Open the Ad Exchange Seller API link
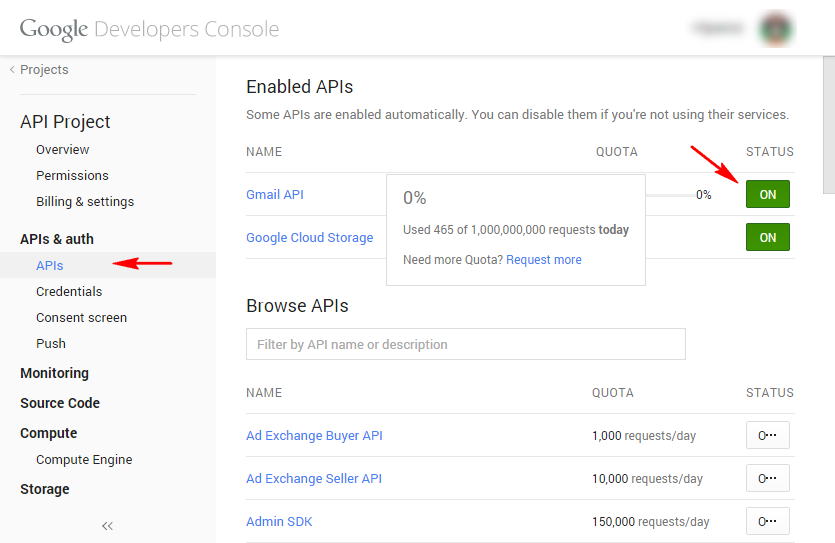835x543 pixels. point(314,479)
